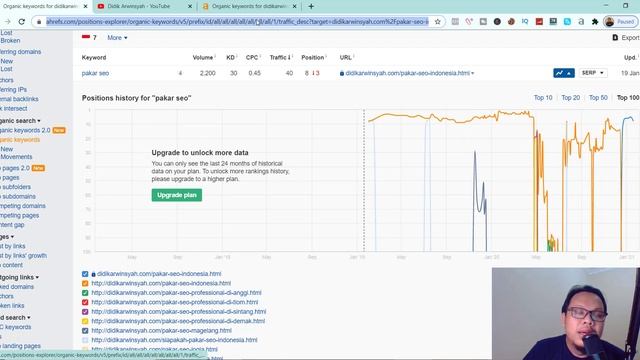
Task: Switch to the third Organic keywords tab
Action: 249,7
